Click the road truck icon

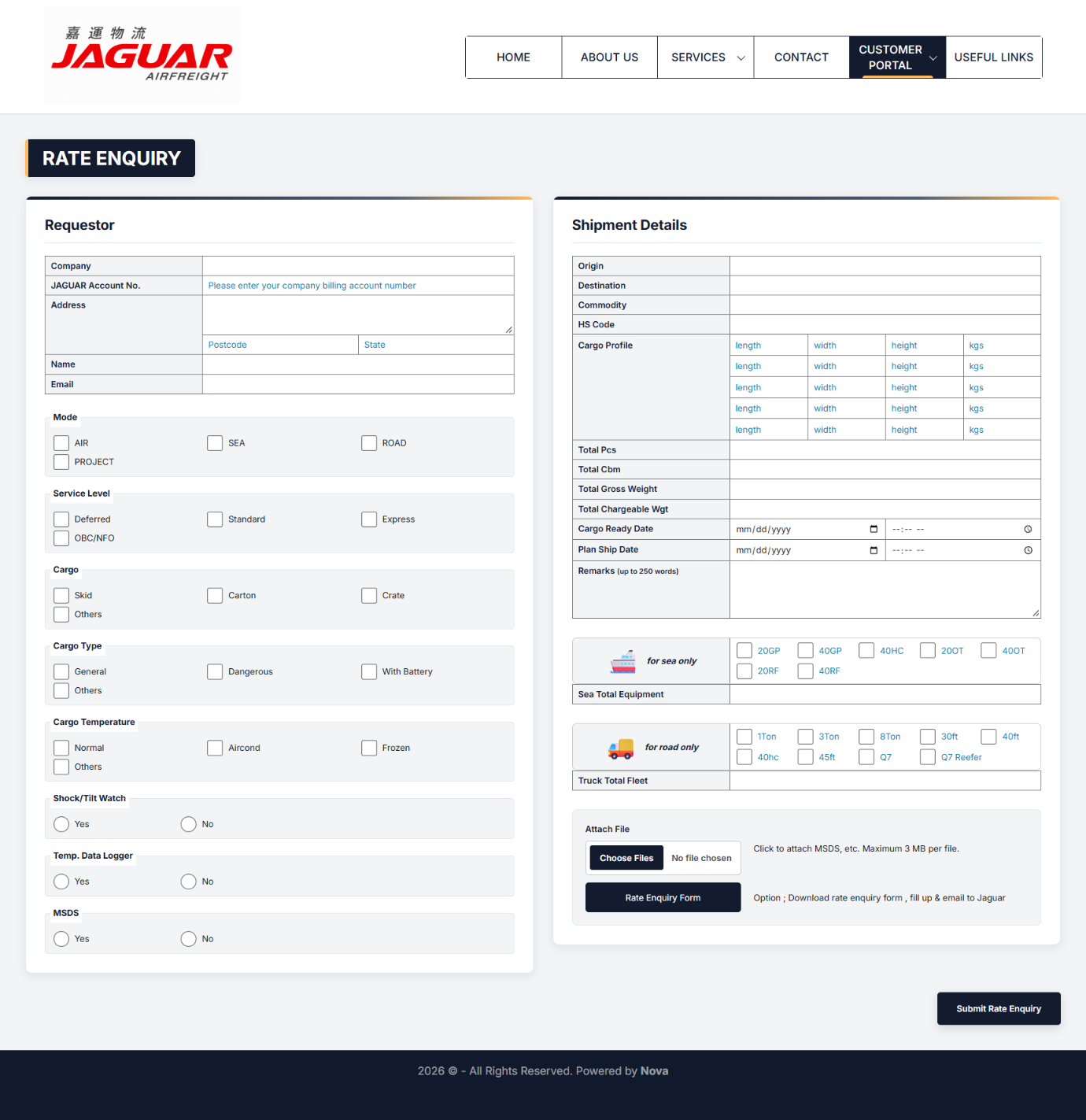tap(621, 748)
